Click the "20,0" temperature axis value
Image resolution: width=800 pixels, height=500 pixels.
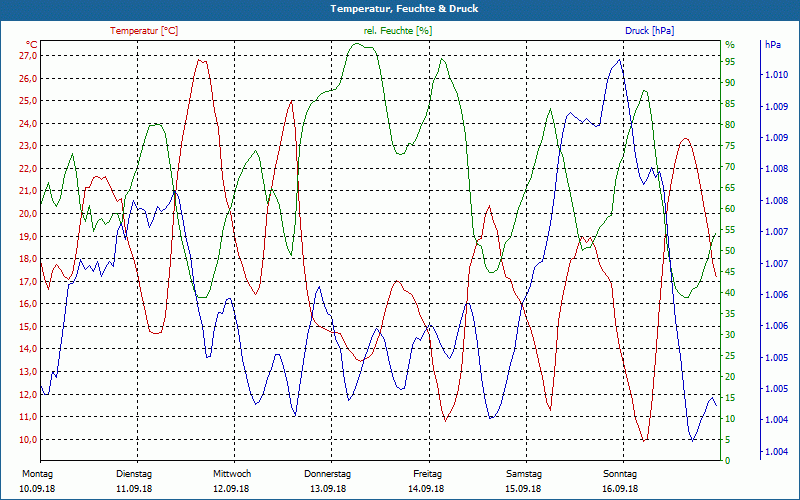[28, 214]
